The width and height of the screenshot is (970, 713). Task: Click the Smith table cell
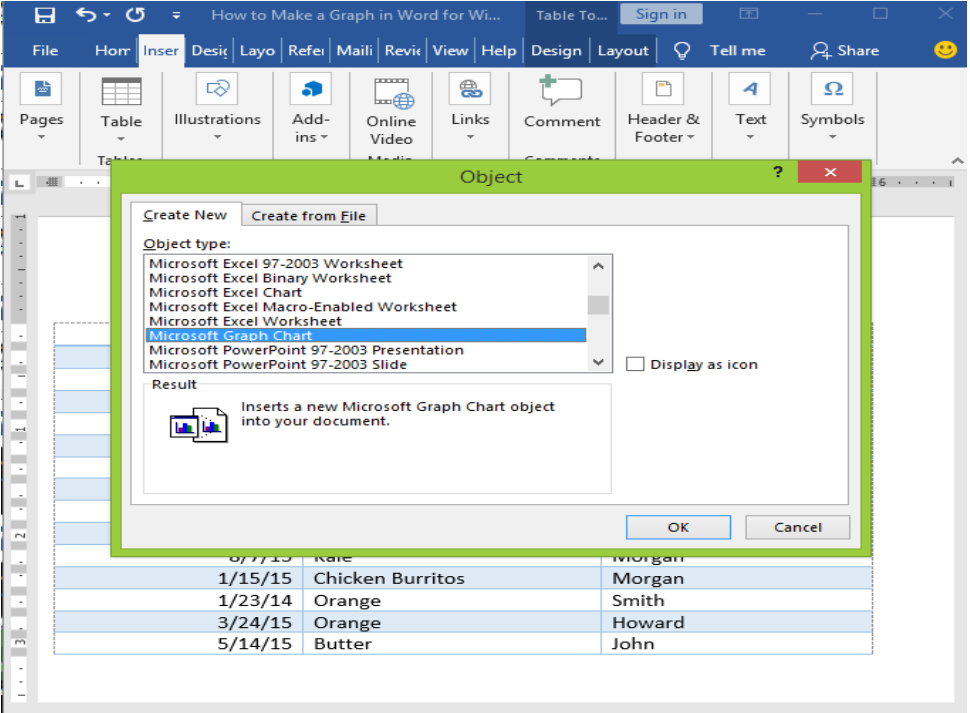(736, 600)
